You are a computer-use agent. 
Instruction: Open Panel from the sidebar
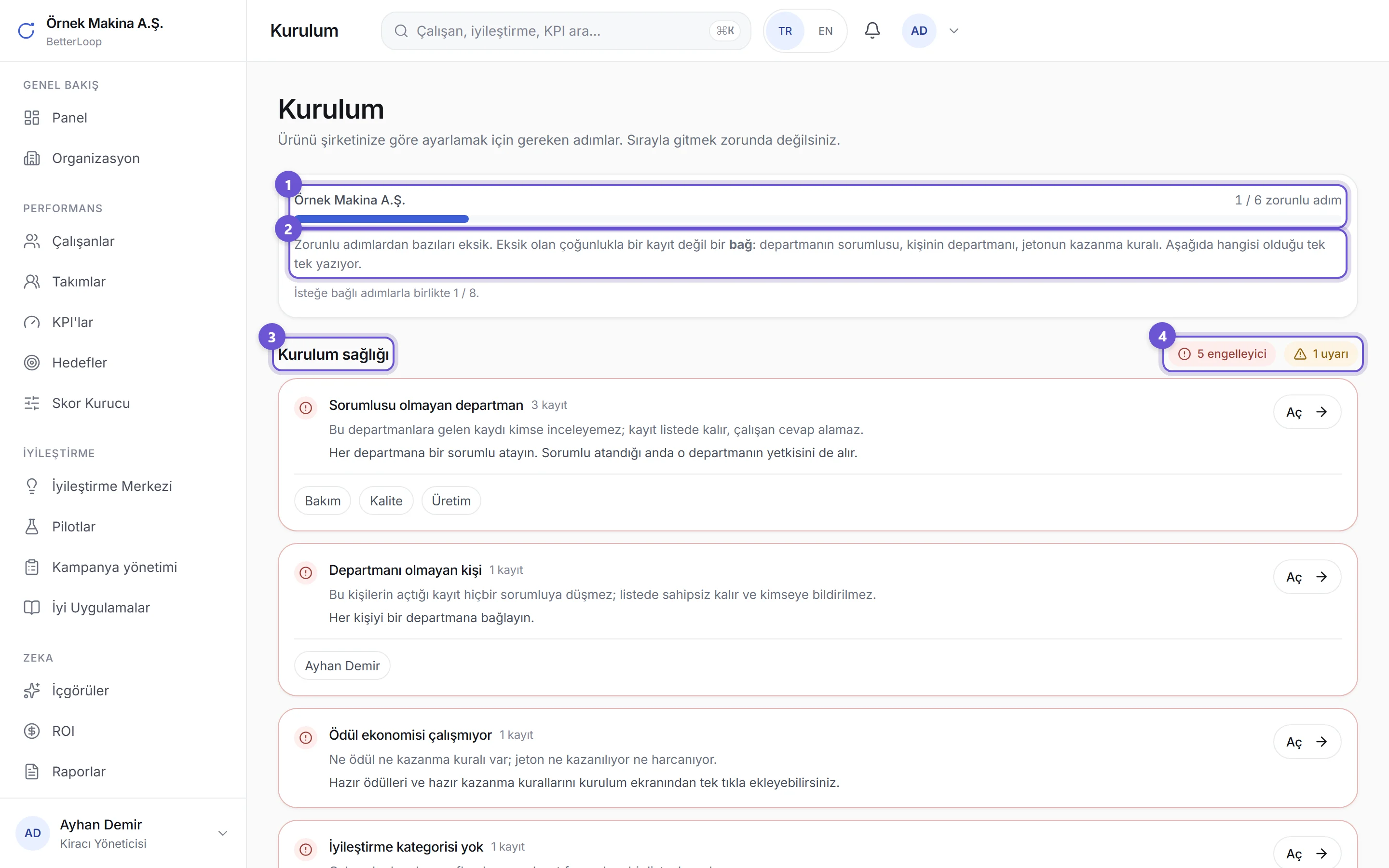[123, 118]
